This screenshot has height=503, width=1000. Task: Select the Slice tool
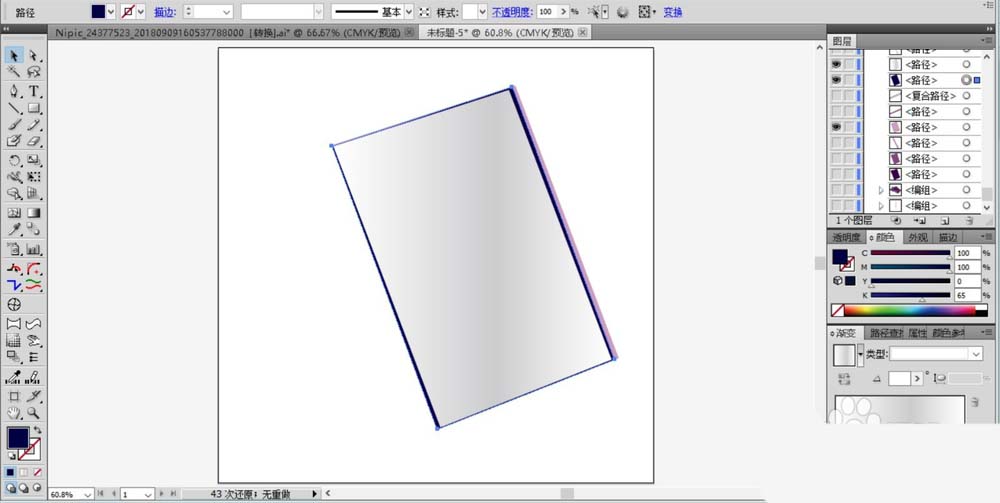pos(34,396)
